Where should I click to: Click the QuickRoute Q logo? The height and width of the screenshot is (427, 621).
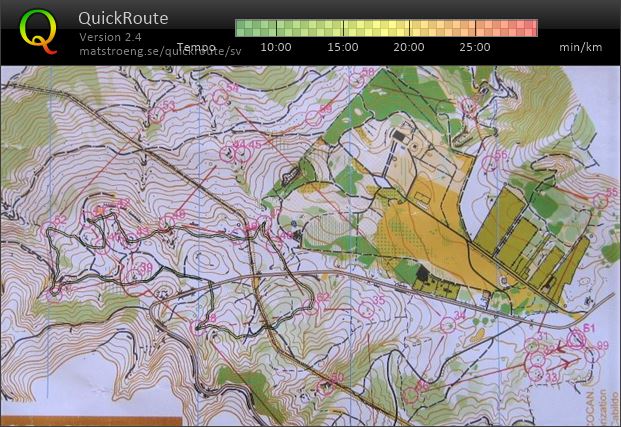pyautogui.click(x=38, y=32)
